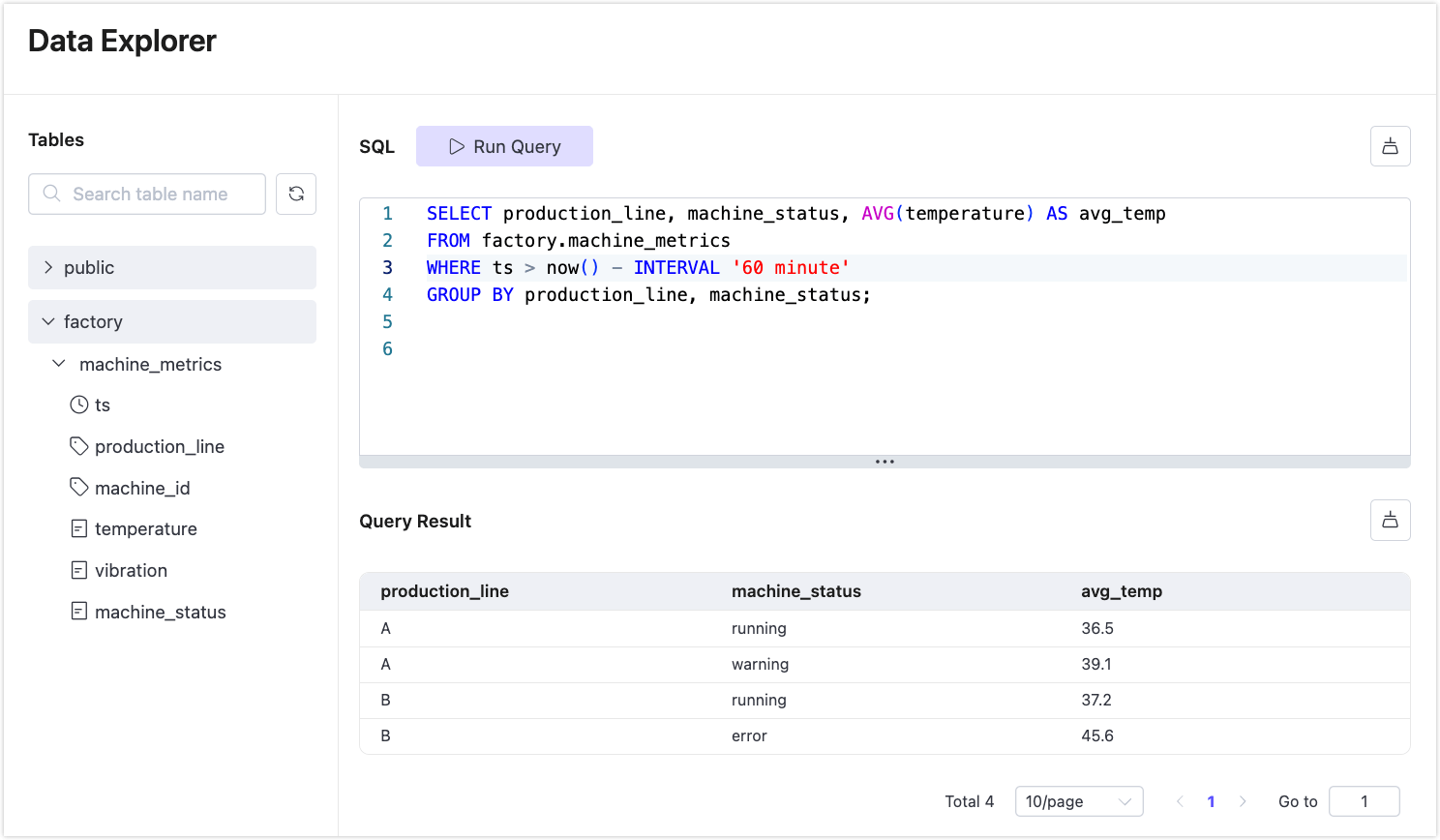Click the Go to page number input
Screen dimensions: 1440x840
click(1364, 801)
